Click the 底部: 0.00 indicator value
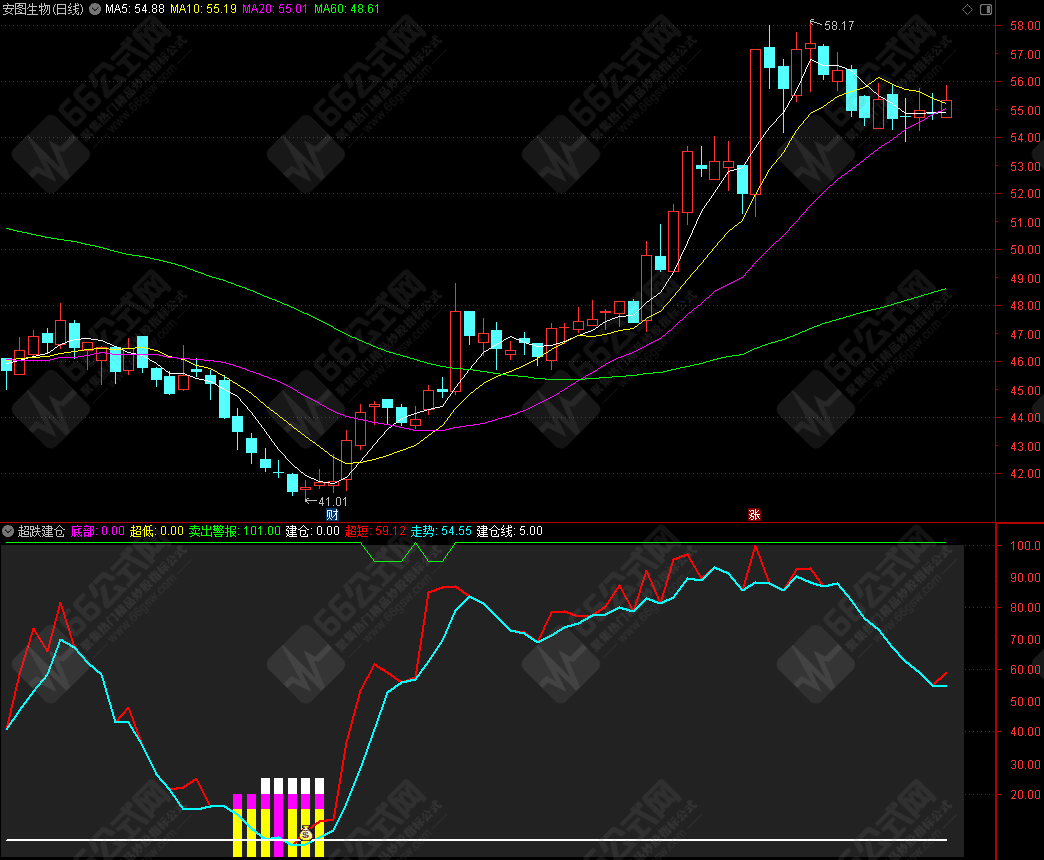The width and height of the screenshot is (1044, 860). (98, 531)
